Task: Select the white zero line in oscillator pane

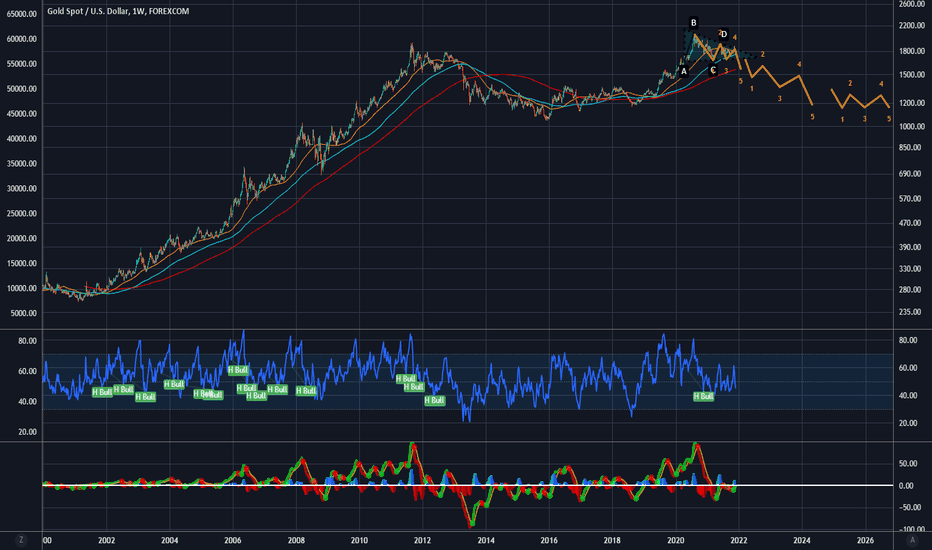Action: [468, 485]
